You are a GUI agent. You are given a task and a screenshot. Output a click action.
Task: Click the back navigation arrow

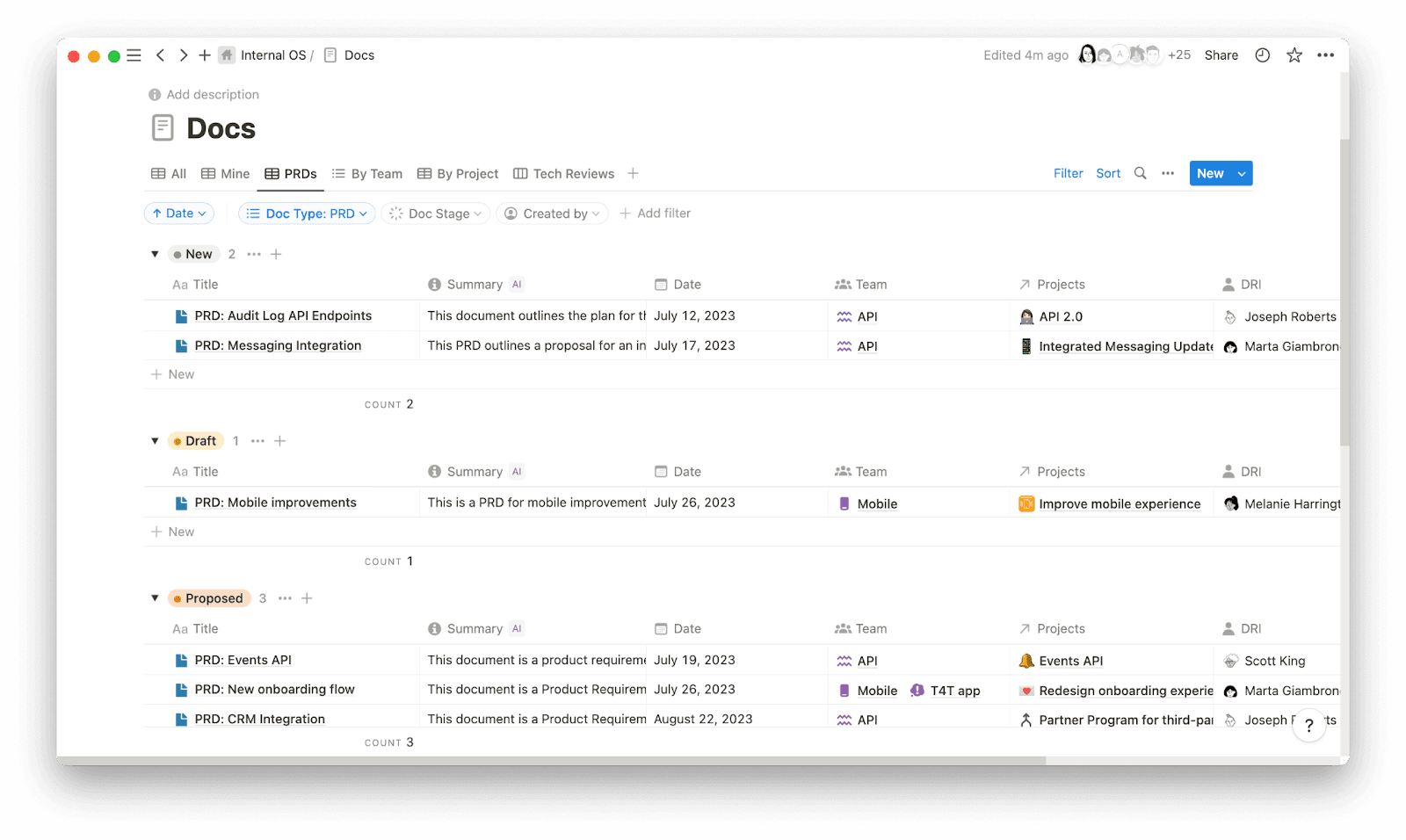pos(160,54)
